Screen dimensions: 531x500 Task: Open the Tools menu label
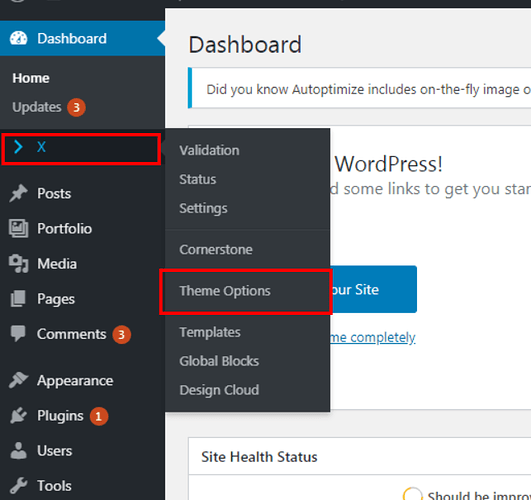point(54,486)
